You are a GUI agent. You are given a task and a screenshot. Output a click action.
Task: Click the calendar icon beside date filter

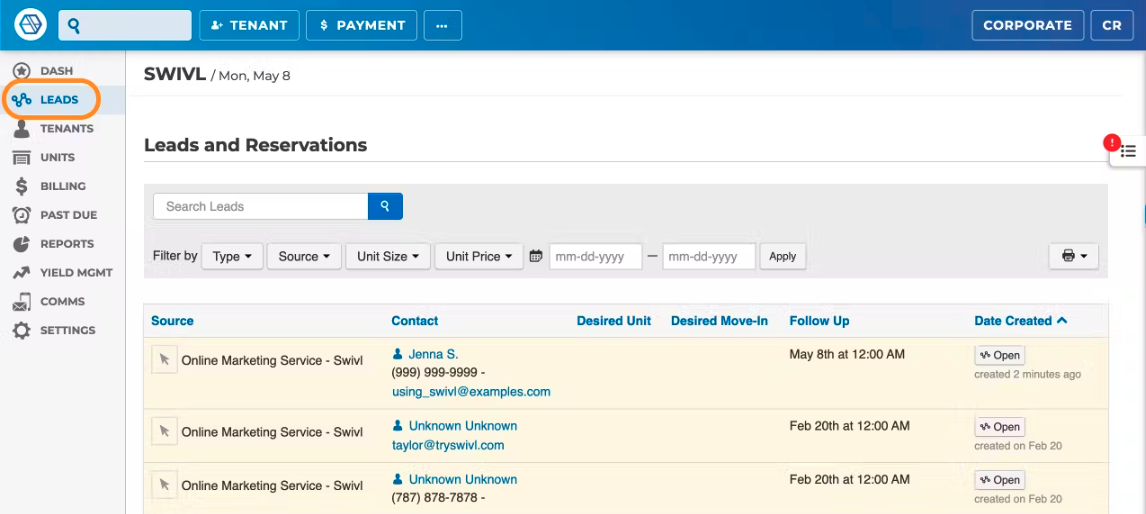[x=536, y=256]
